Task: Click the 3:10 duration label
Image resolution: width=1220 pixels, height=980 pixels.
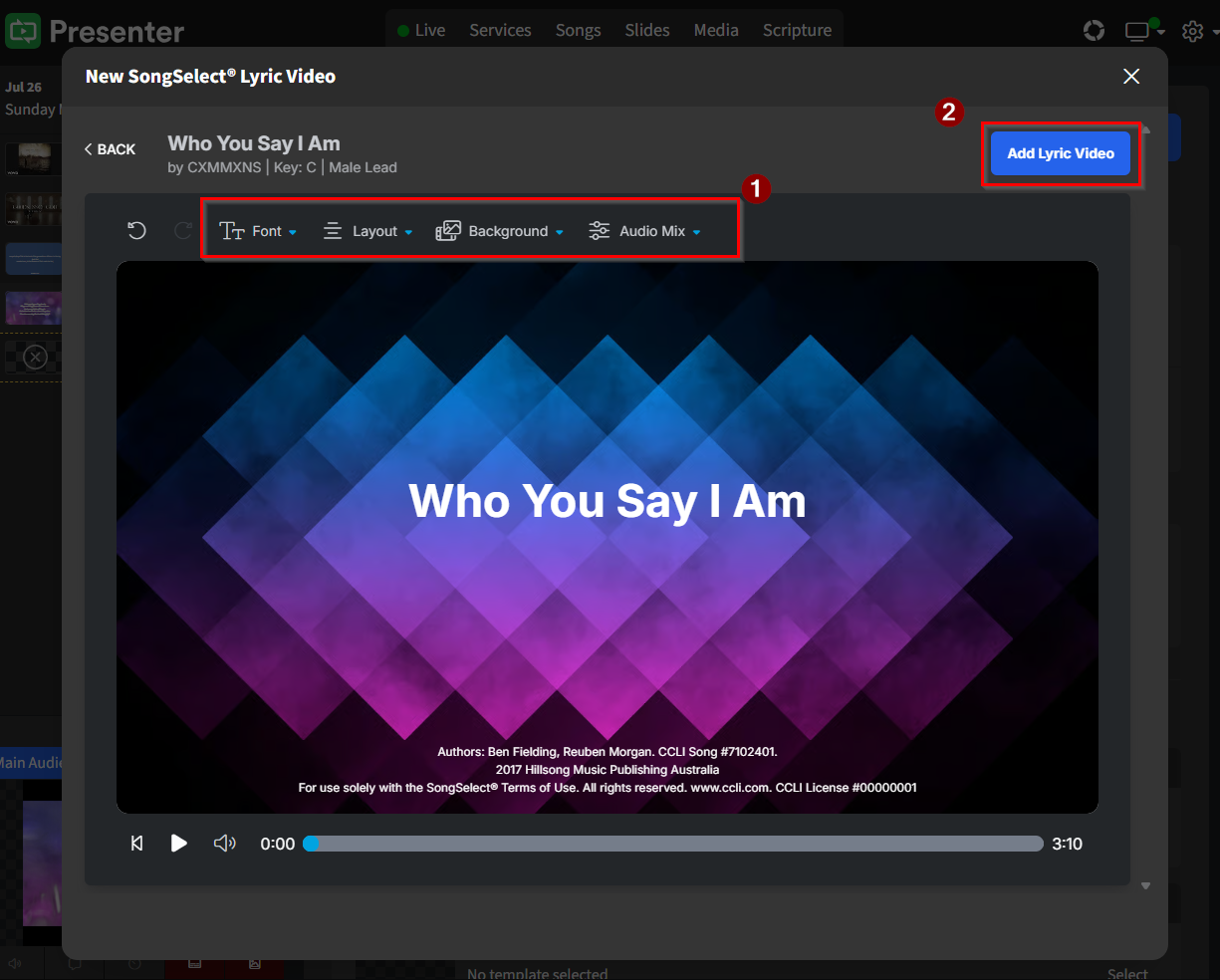Action: 1068,844
